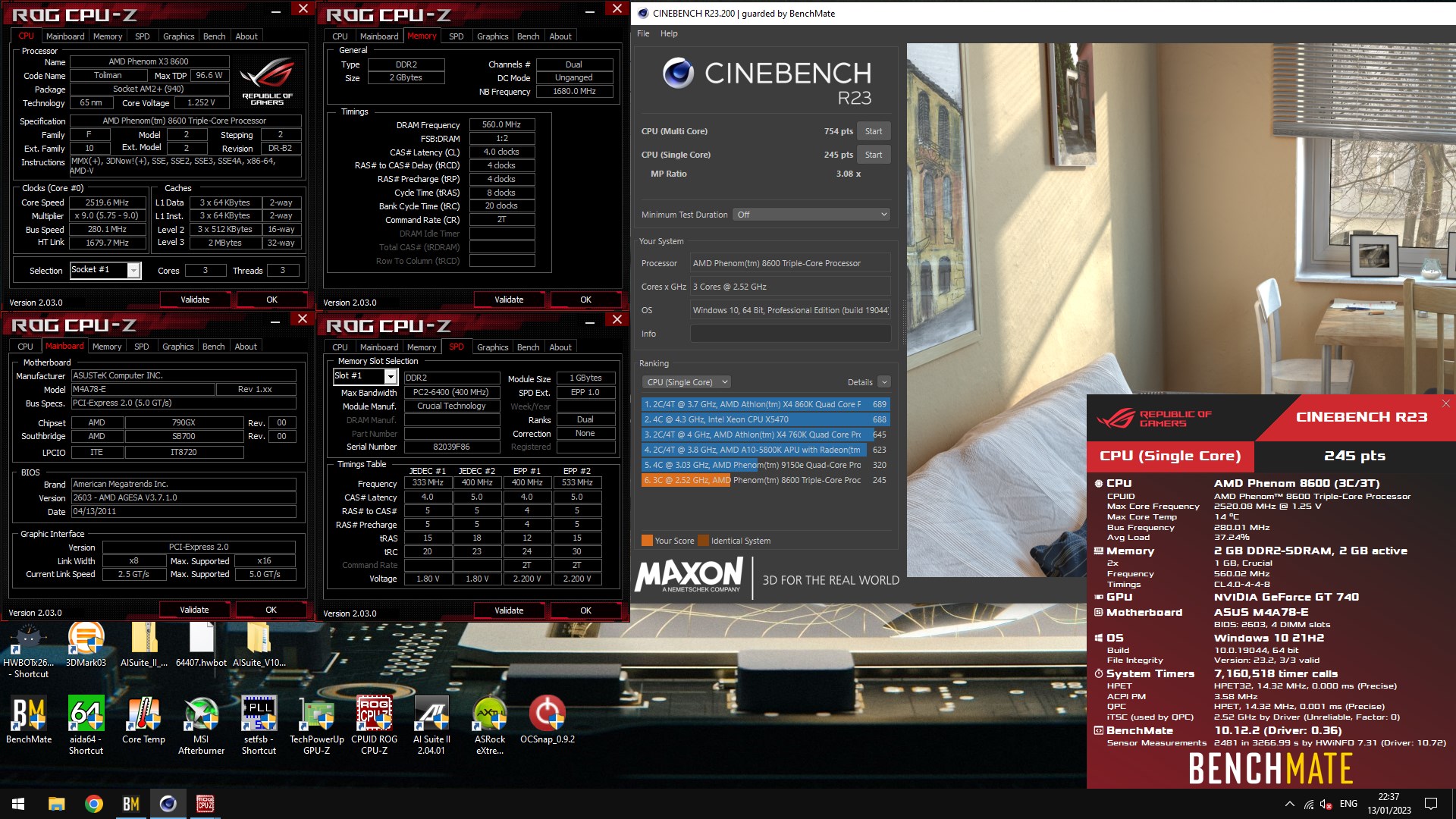Click Validate in the SPD window
The image size is (1456, 819).
509,610
